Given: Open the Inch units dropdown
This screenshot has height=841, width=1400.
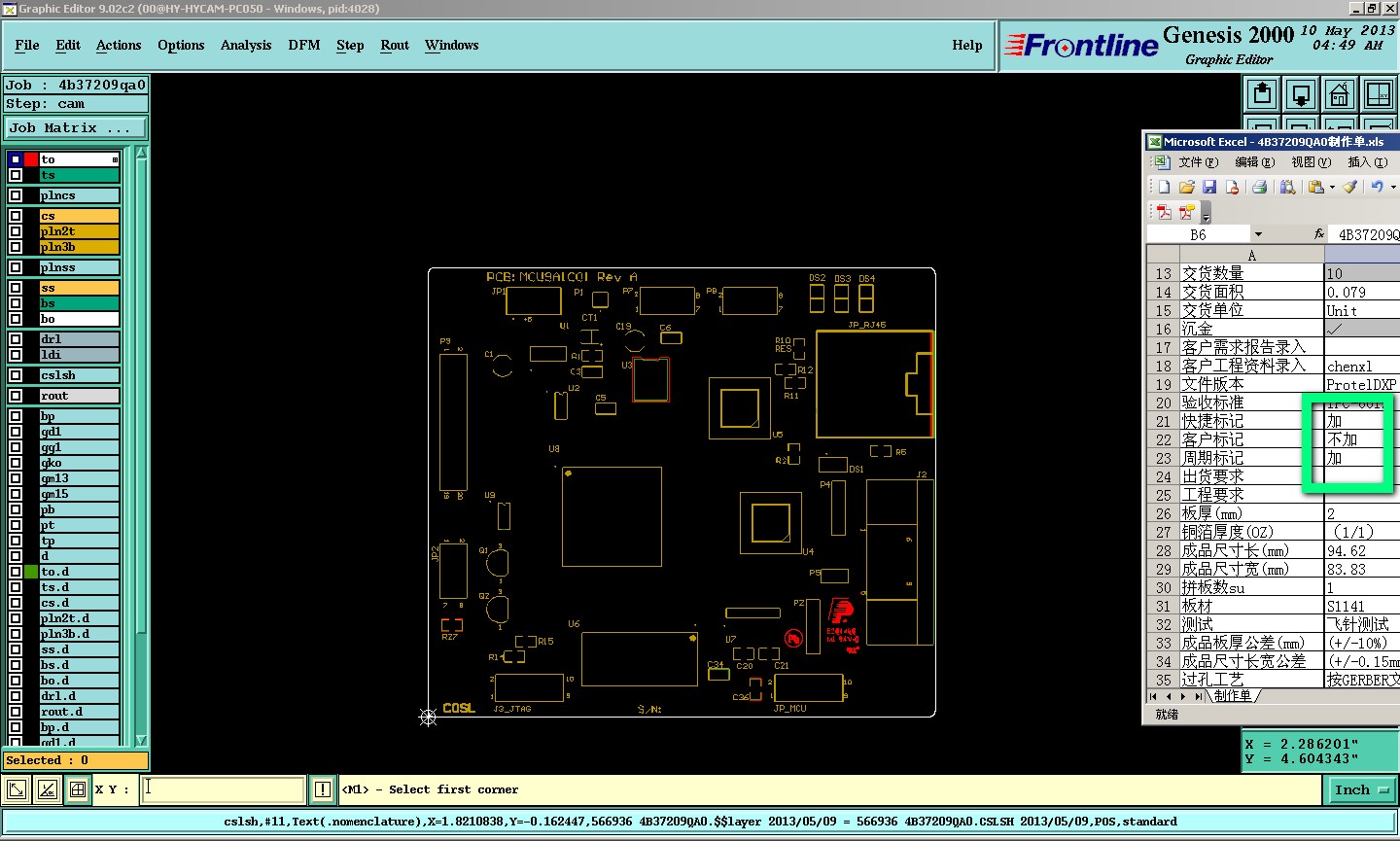Looking at the screenshot, I should point(1361,790).
